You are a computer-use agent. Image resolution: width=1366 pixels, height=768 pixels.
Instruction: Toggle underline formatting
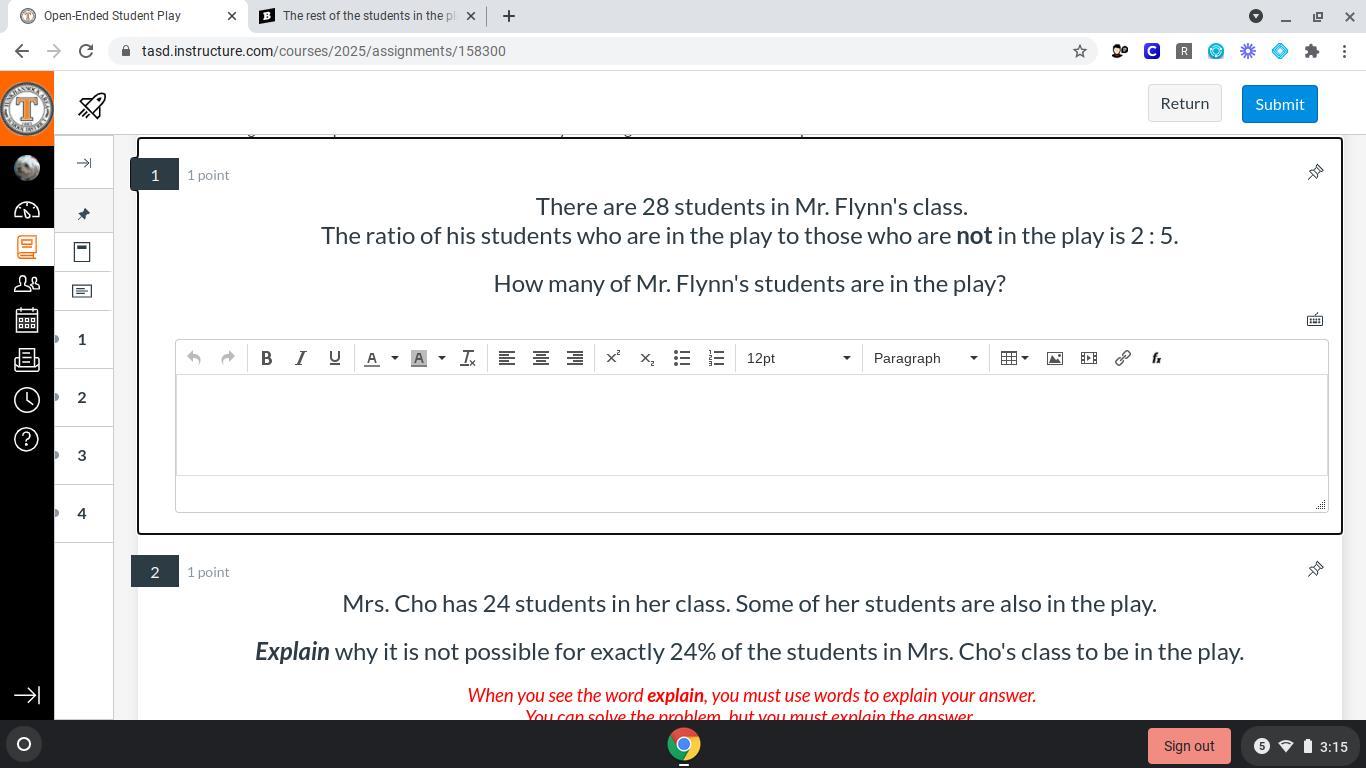pos(334,358)
